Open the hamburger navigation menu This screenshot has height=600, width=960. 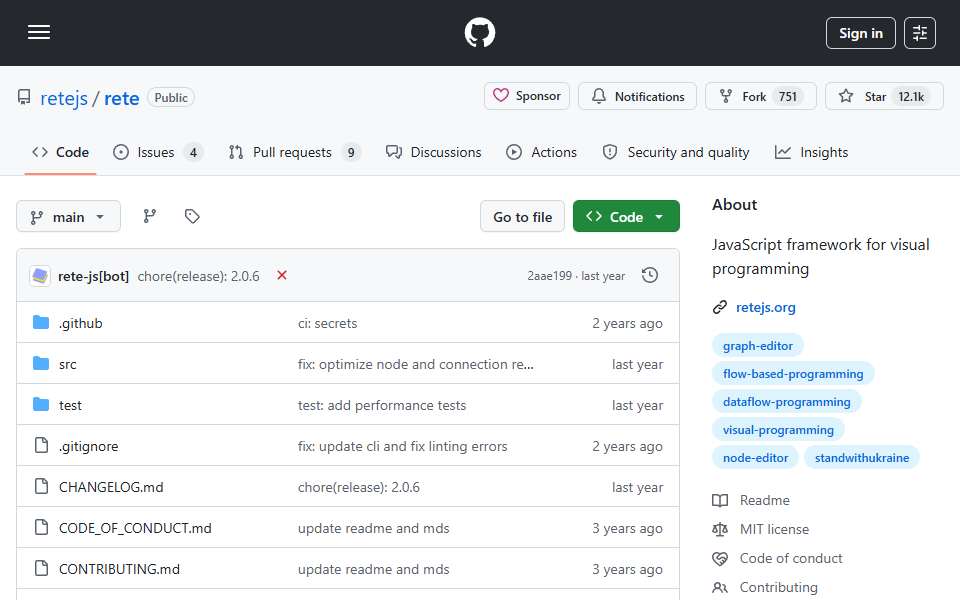pos(39,32)
